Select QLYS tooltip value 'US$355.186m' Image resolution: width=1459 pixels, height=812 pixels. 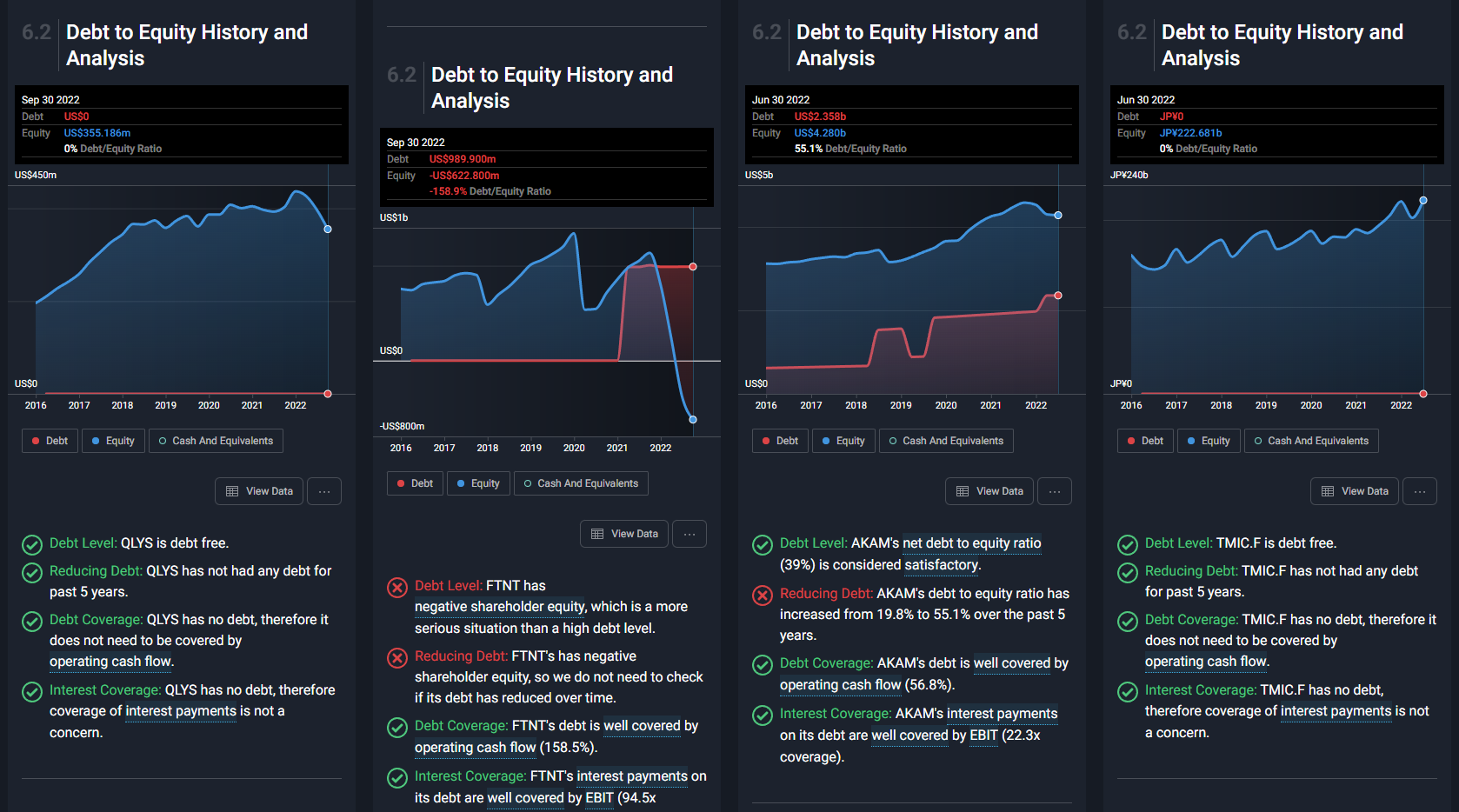coord(97,133)
